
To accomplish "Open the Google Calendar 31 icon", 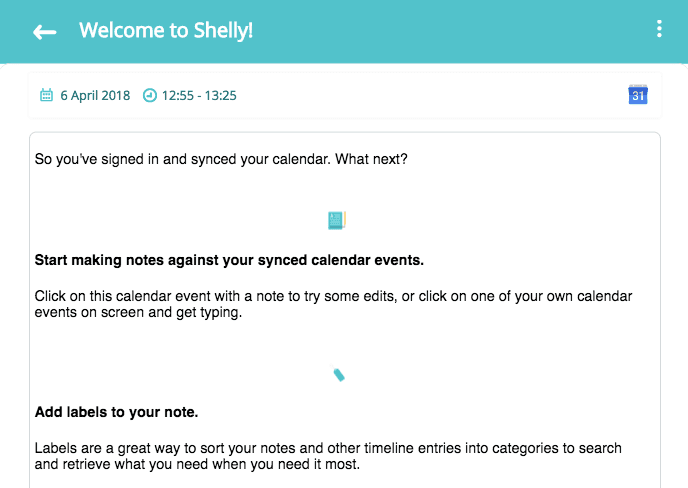I will click(638, 95).
